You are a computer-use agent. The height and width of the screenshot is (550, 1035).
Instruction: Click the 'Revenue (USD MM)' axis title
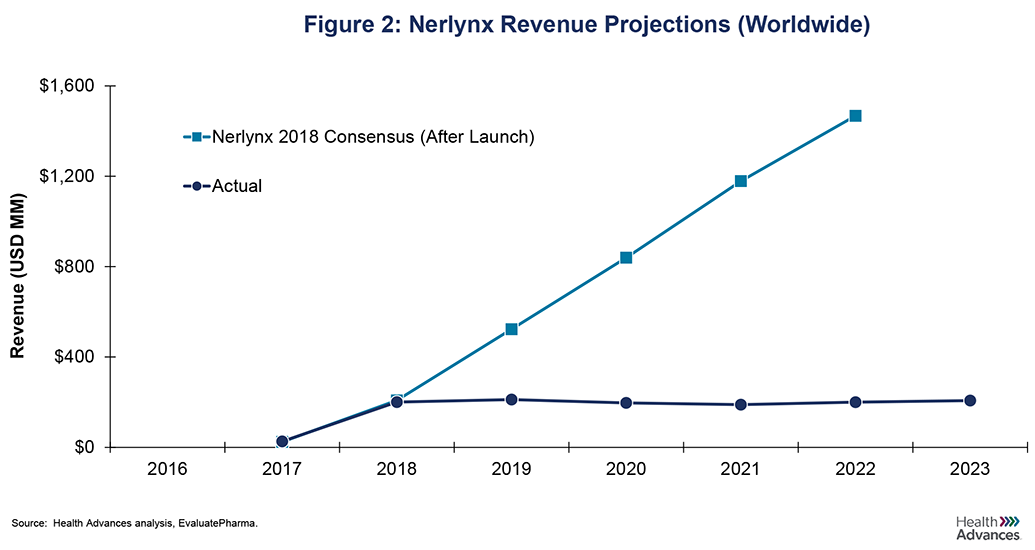click(x=17, y=276)
